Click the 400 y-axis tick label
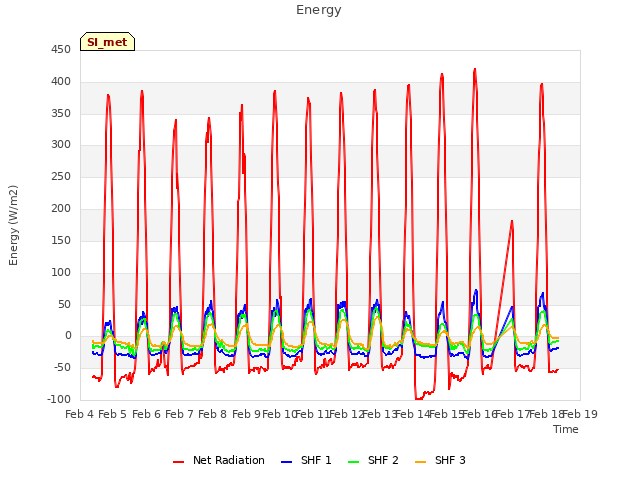 [61, 82]
